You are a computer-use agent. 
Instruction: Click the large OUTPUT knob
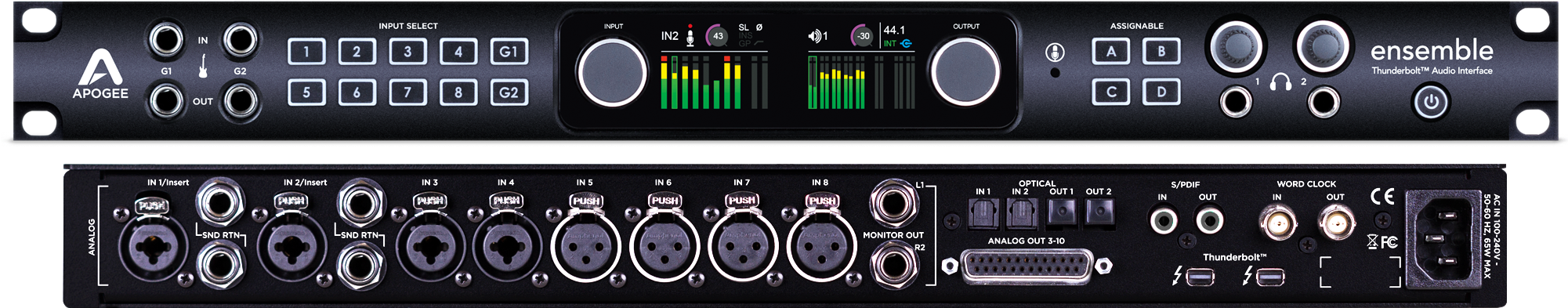[965, 72]
